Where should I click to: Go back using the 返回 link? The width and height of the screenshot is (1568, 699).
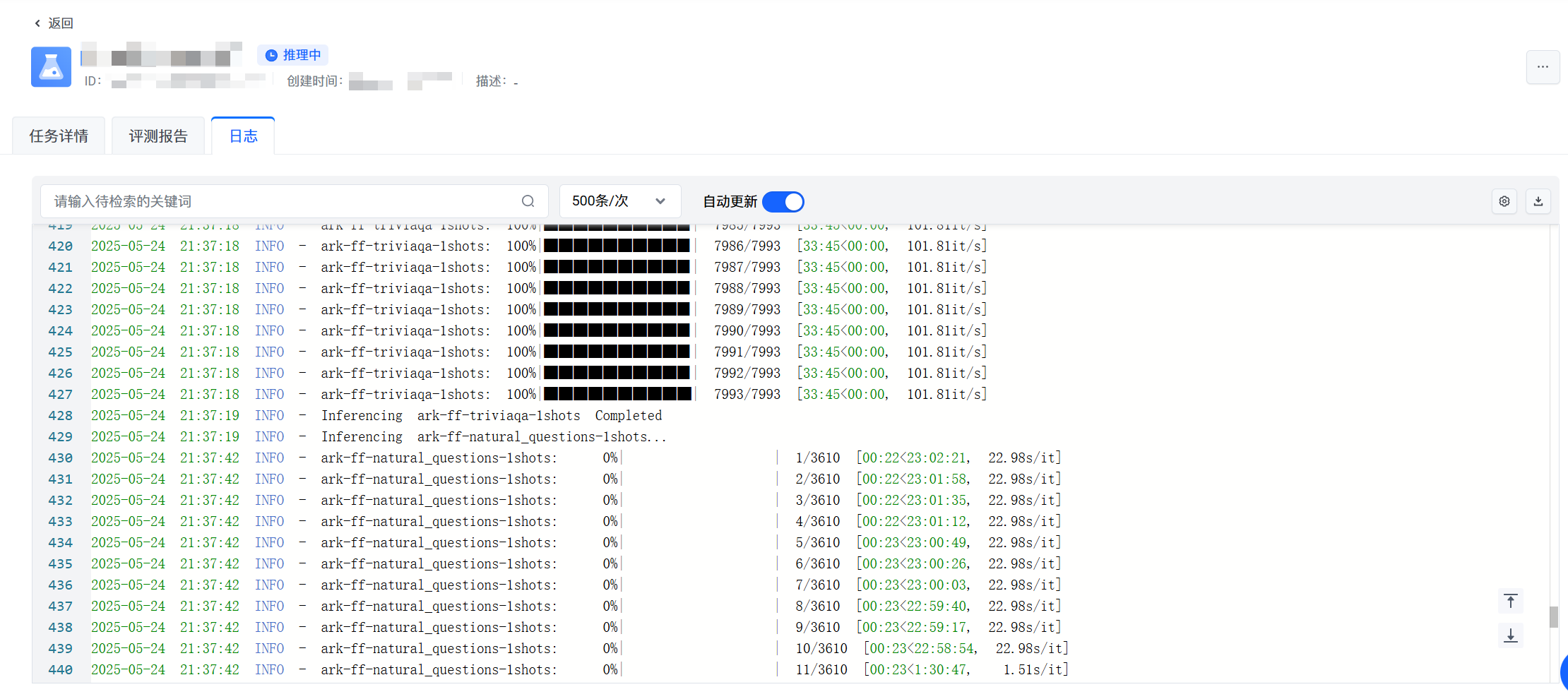[54, 23]
